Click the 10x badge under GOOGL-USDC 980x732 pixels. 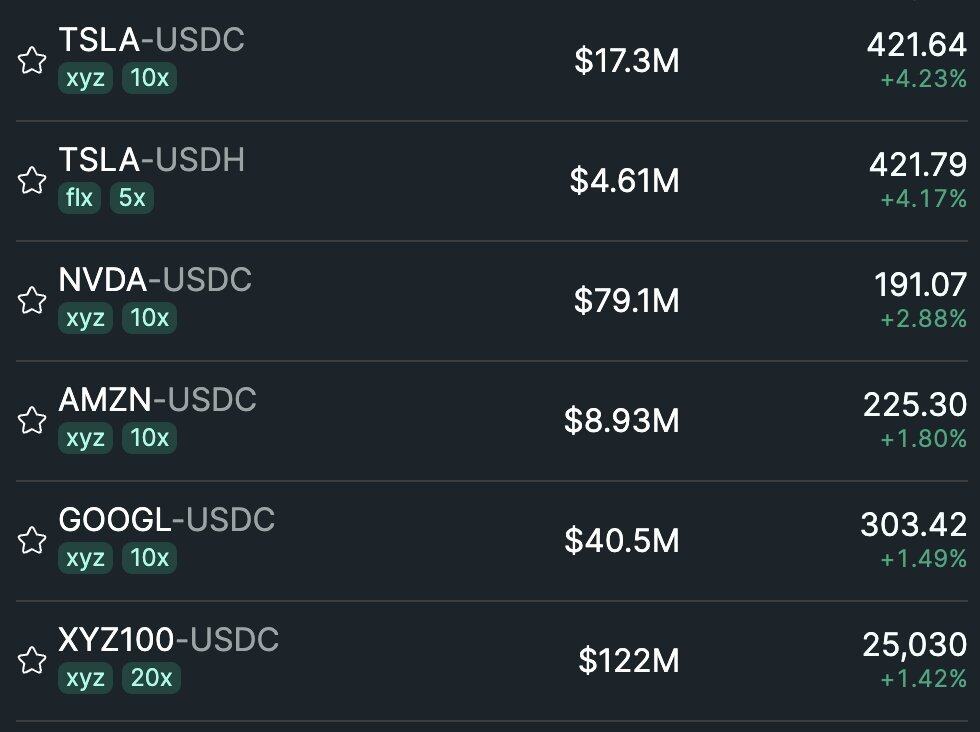(149, 558)
